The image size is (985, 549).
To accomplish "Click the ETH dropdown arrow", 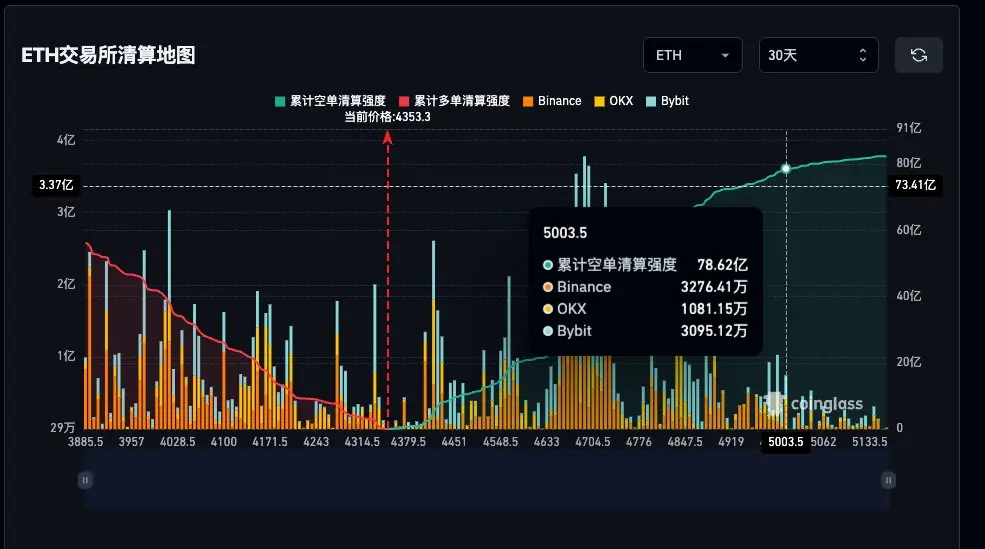I will tap(725, 55).
